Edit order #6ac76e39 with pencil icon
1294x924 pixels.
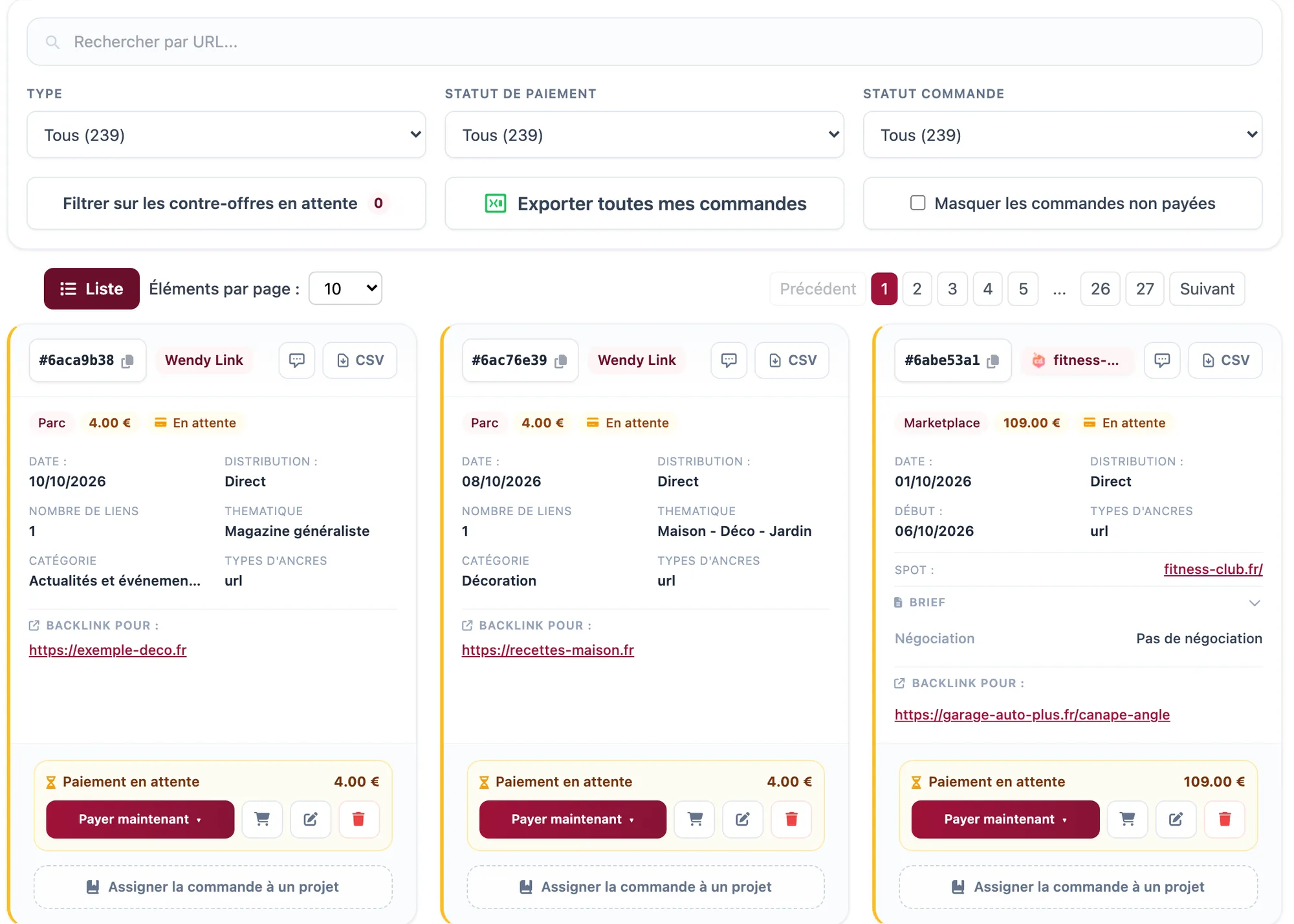point(743,819)
